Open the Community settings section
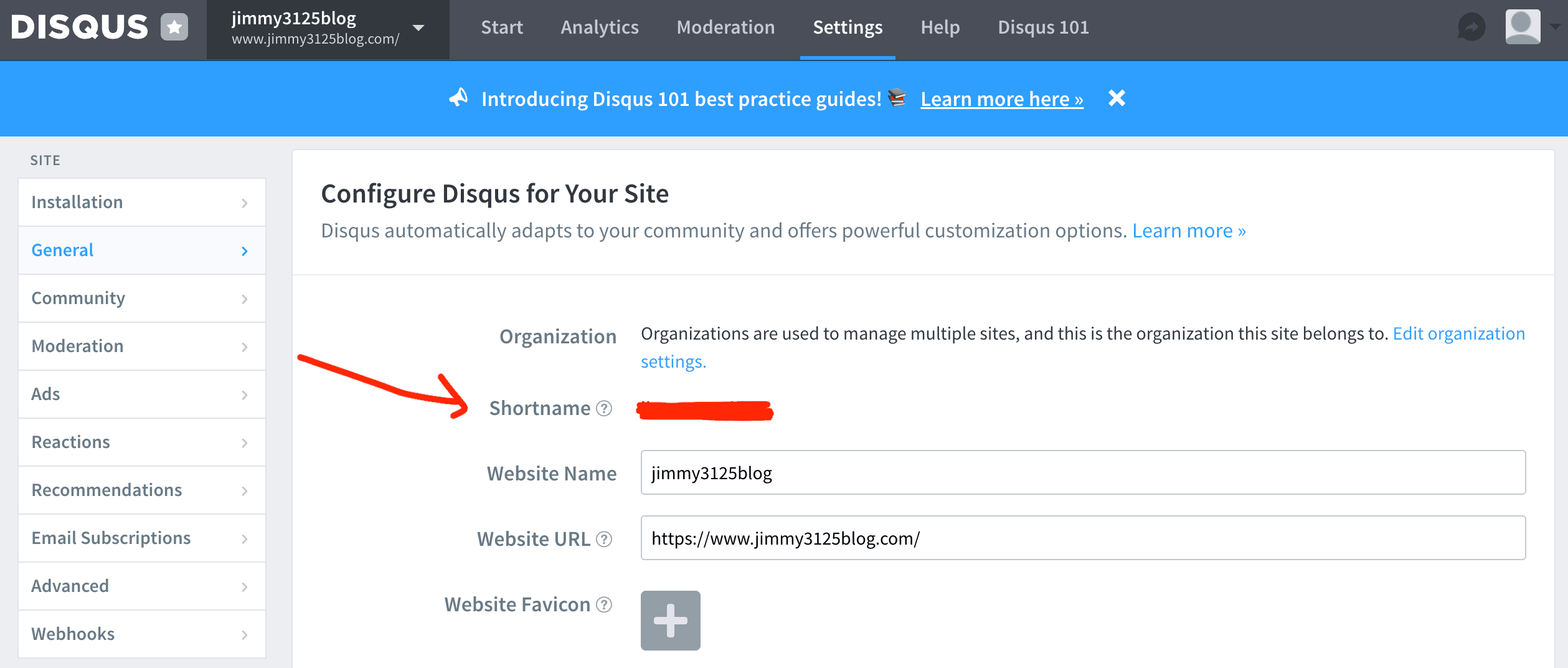The width and height of the screenshot is (1568, 668). pos(142,298)
